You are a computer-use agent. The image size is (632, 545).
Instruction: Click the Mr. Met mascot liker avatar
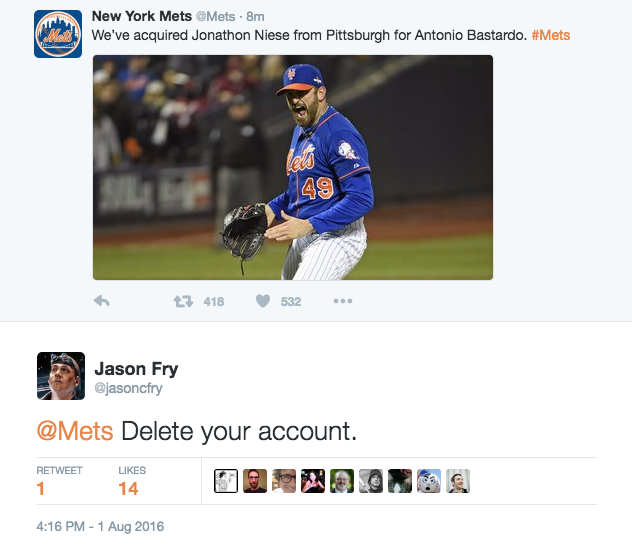429,481
